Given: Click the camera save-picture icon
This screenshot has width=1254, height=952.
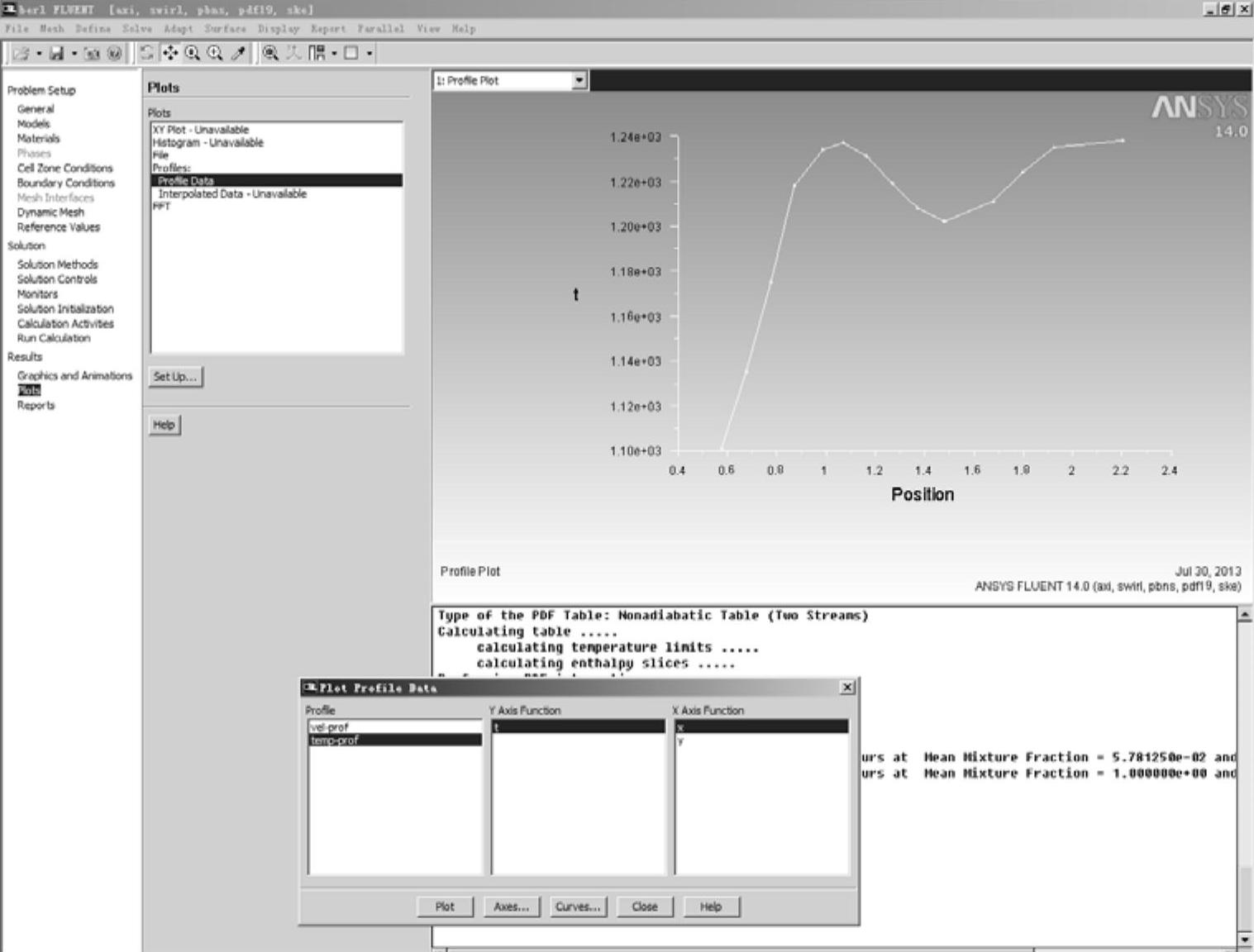Looking at the screenshot, I should [x=92, y=54].
